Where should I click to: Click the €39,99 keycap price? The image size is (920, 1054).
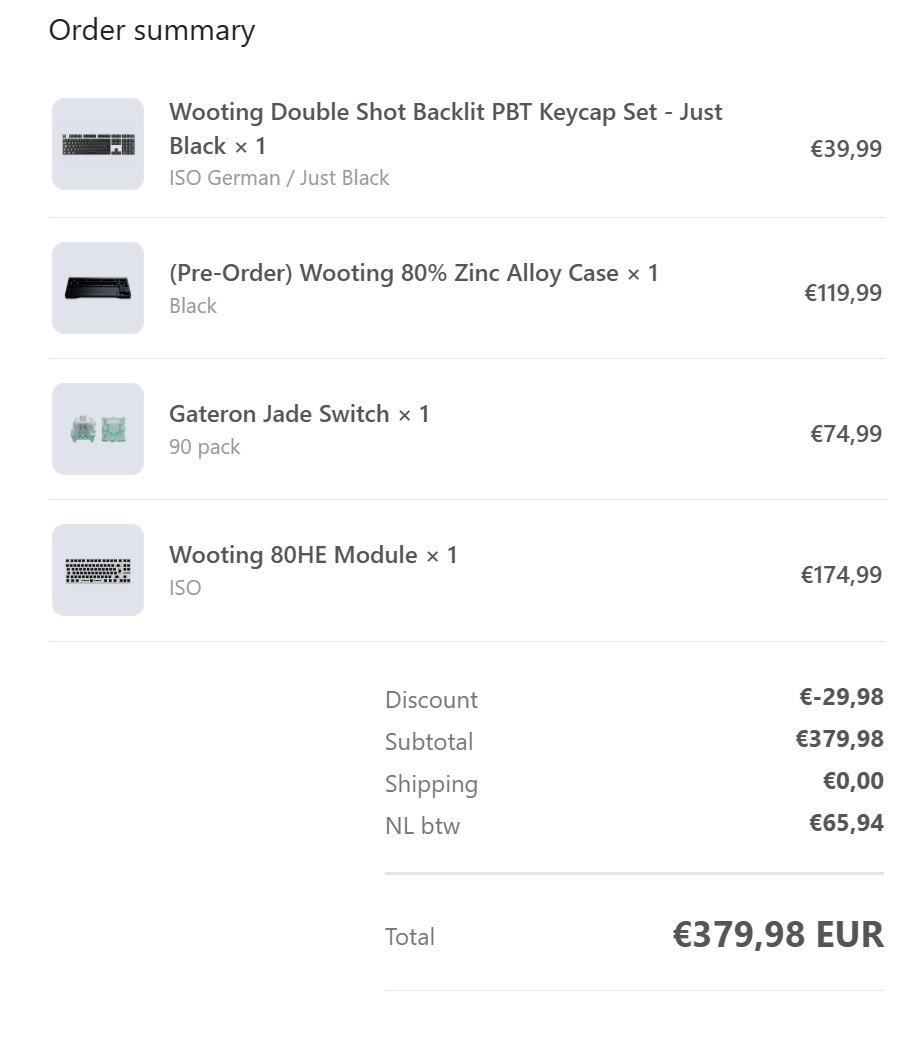(846, 149)
